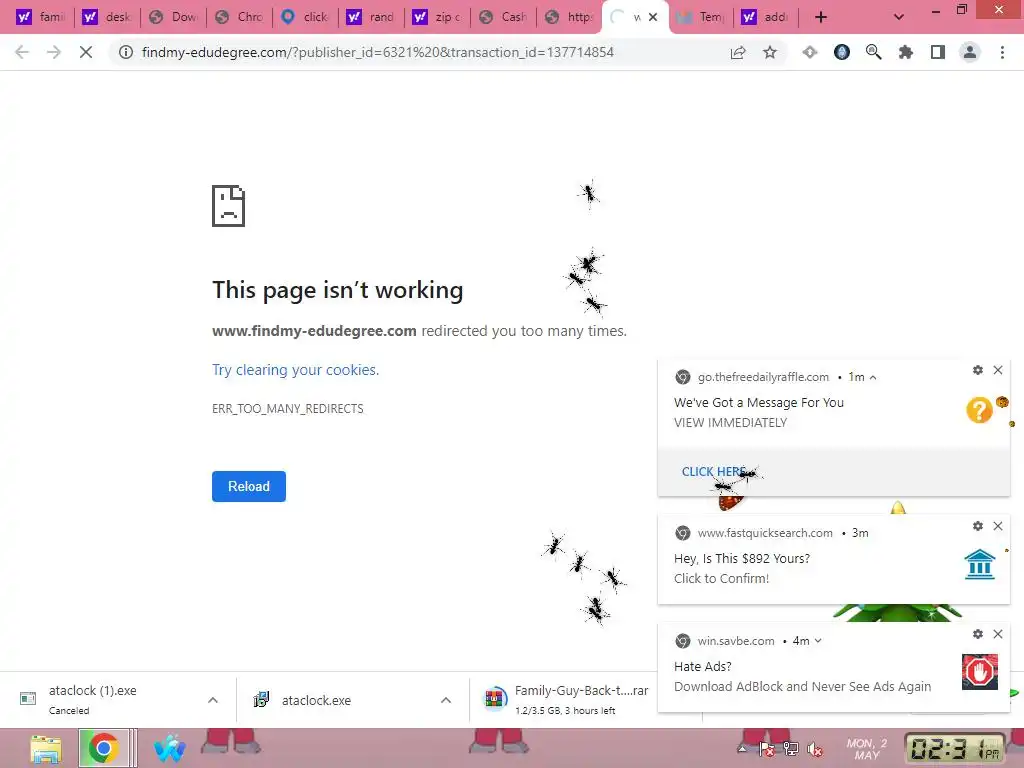1024x768 pixels.
Task: Switch to the 'Dow' tab
Action: click(174, 17)
